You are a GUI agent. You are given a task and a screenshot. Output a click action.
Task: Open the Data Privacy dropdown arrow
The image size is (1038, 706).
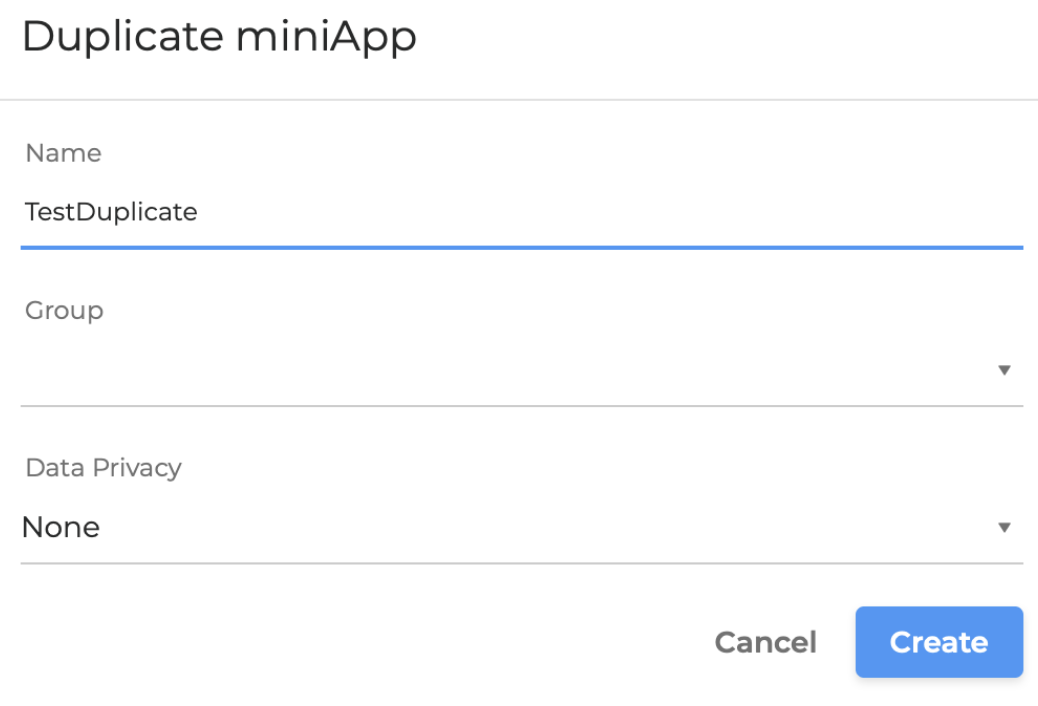coord(1005,527)
